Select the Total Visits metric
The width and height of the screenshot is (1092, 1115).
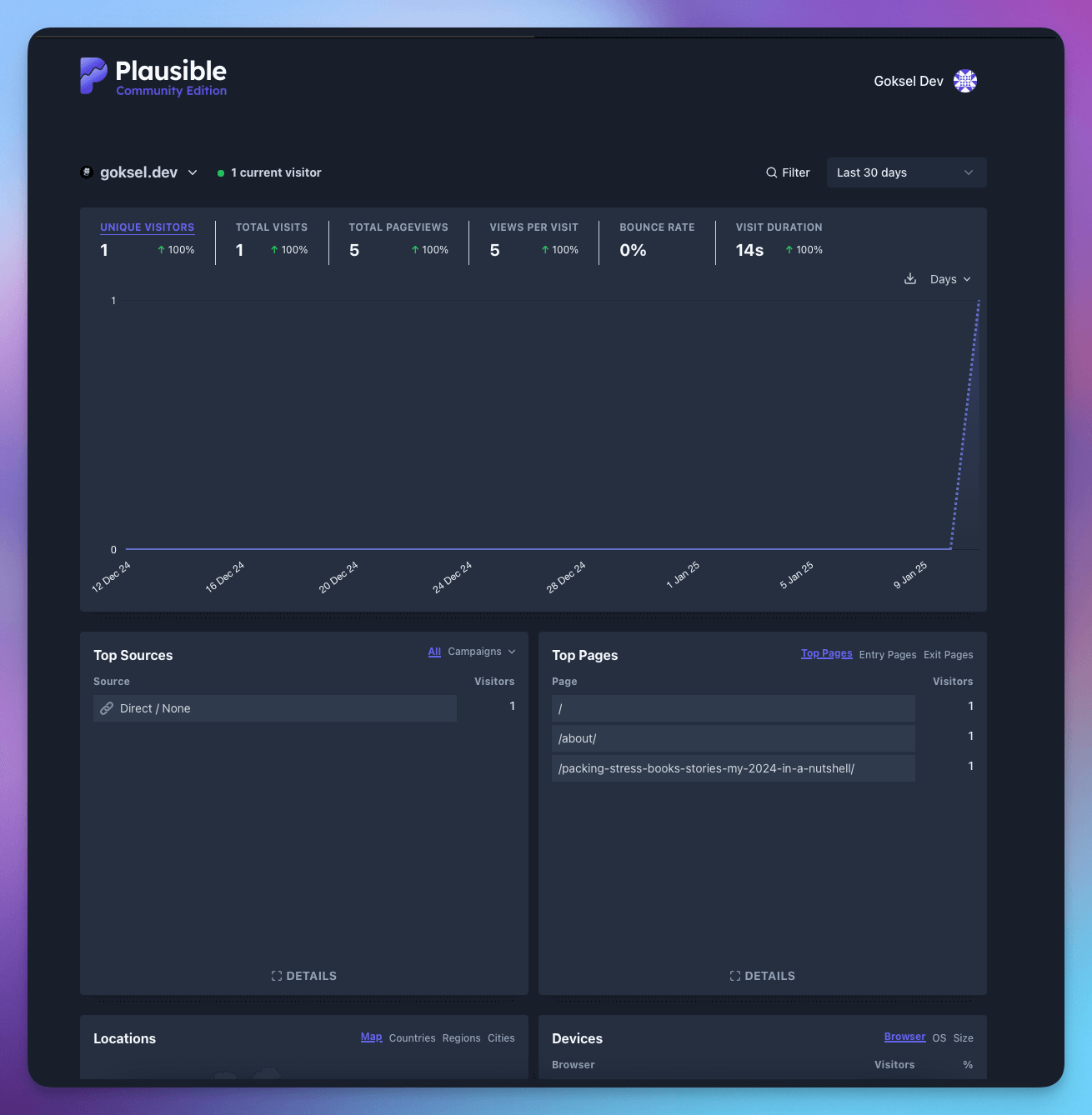click(272, 240)
